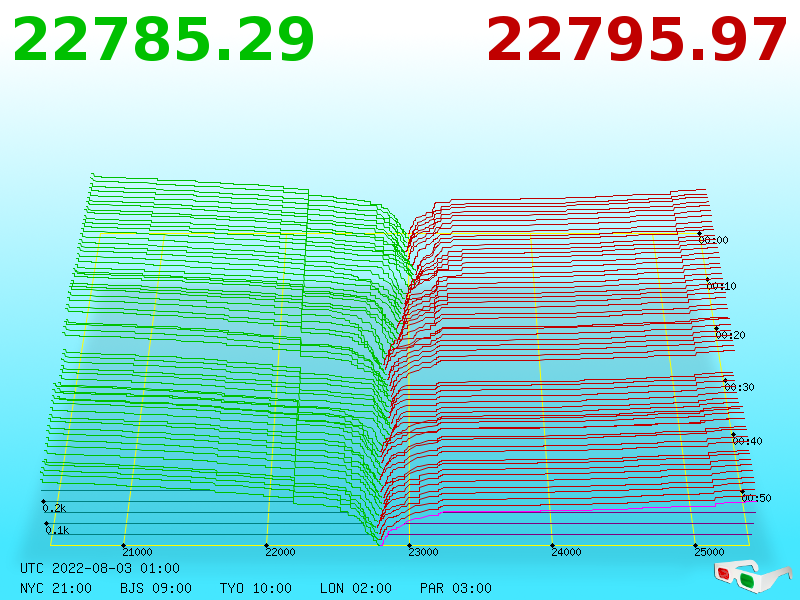800x600 pixels.
Task: Select the 00:00 time axis marker
Action: (x=713, y=240)
